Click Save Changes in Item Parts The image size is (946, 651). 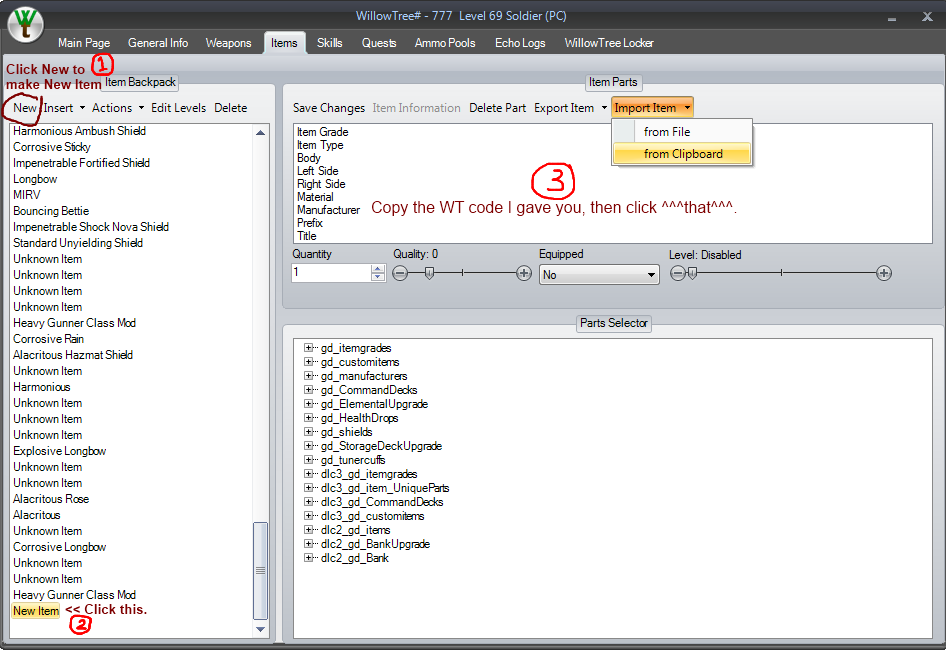pos(329,108)
